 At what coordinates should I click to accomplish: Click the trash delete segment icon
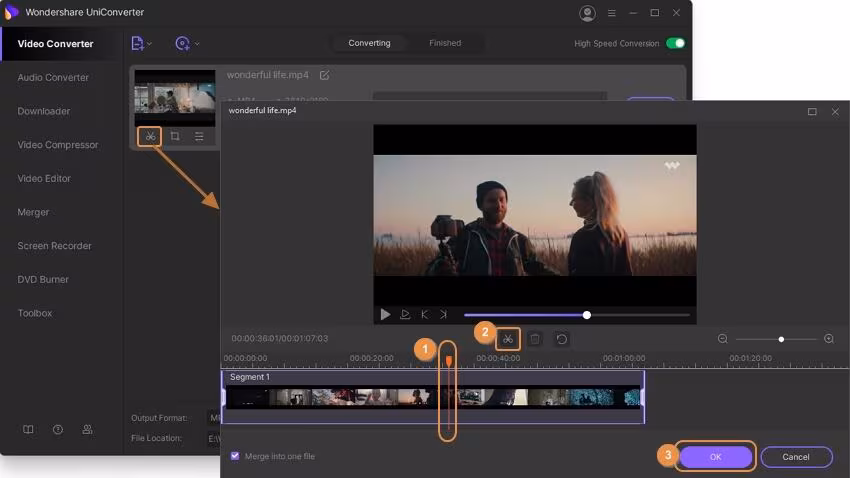(535, 339)
